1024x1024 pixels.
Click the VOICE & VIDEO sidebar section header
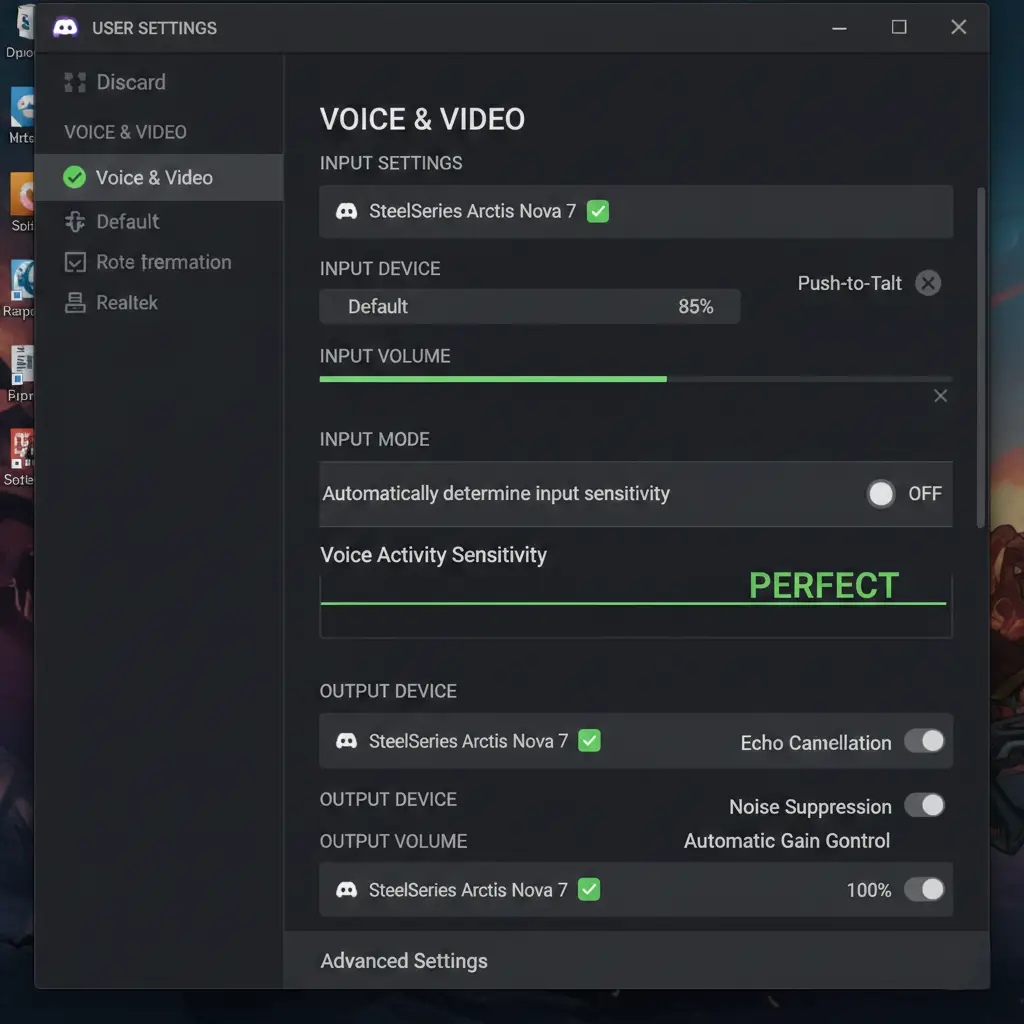[125, 132]
